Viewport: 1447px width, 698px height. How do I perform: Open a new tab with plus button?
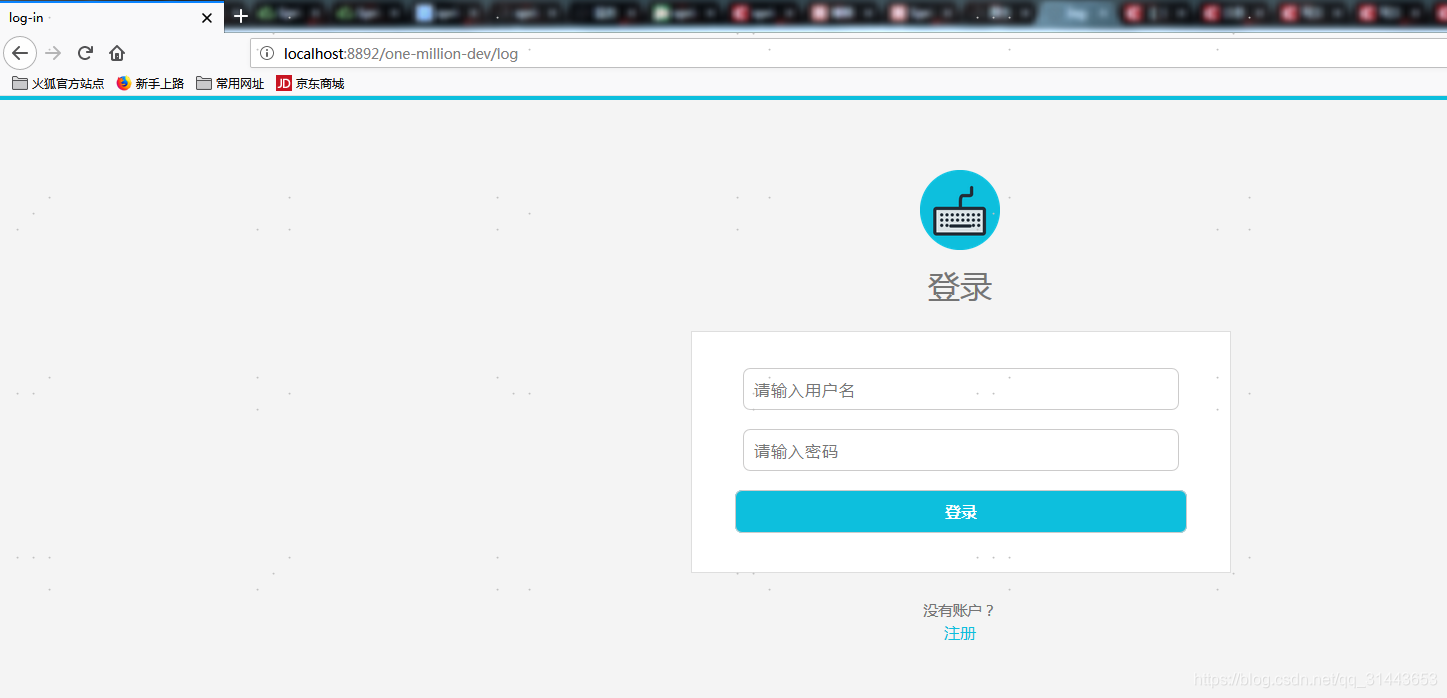click(240, 17)
